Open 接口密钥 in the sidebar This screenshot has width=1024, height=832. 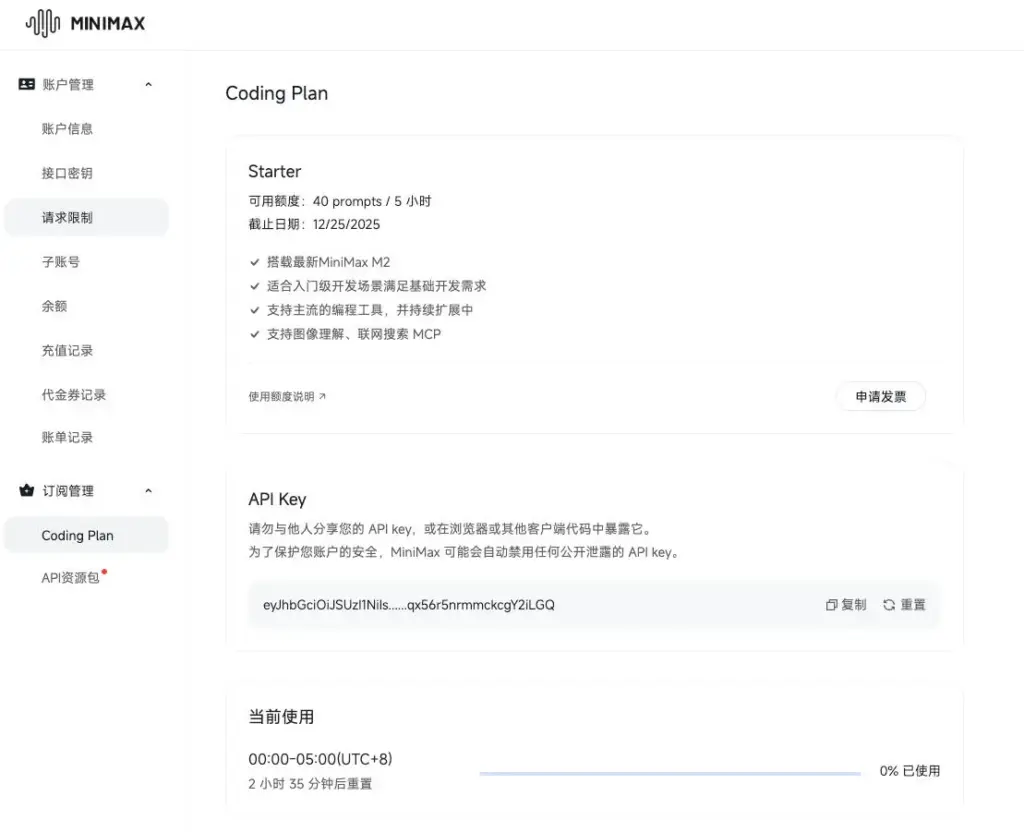[x=67, y=173]
